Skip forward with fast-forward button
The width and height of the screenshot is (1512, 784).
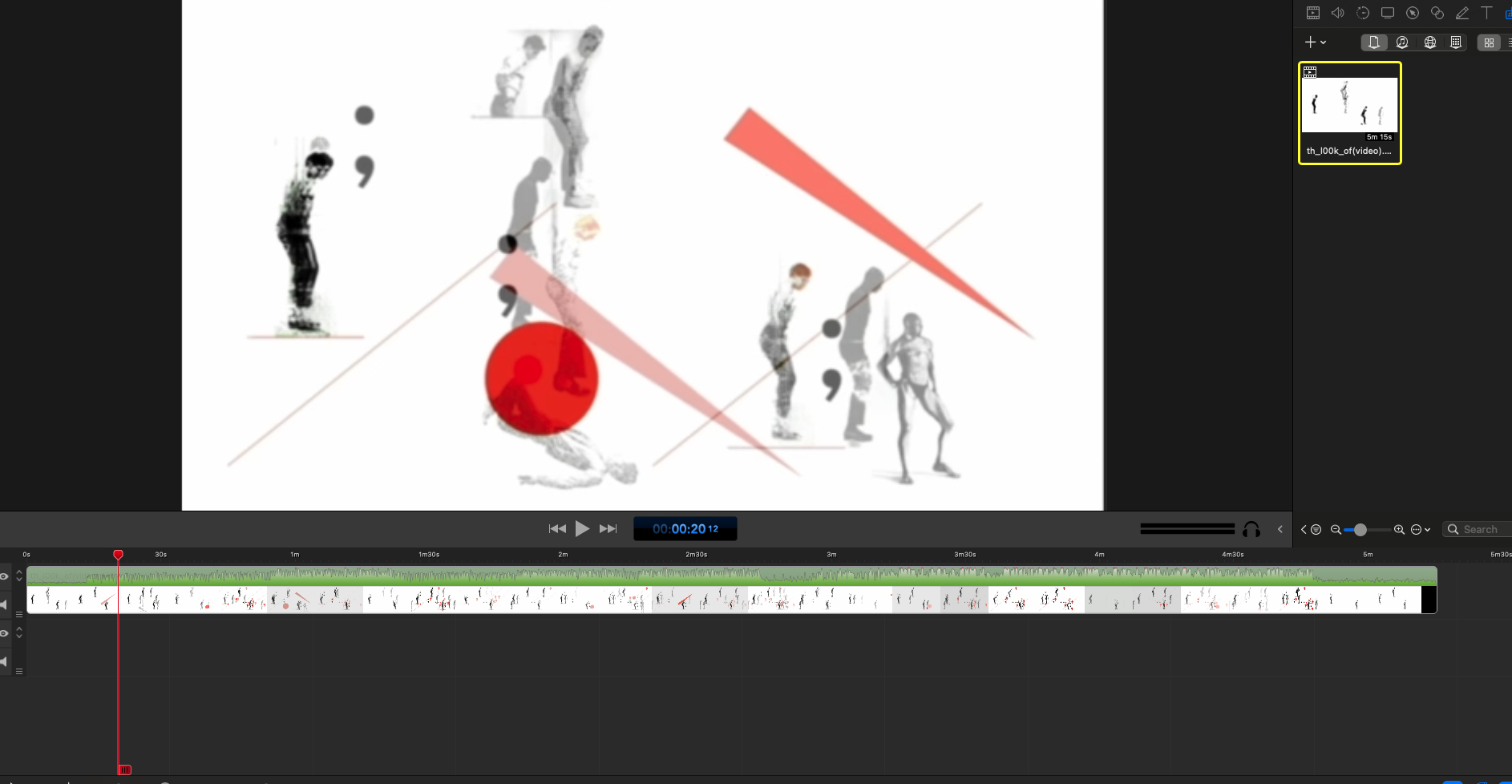pos(608,529)
